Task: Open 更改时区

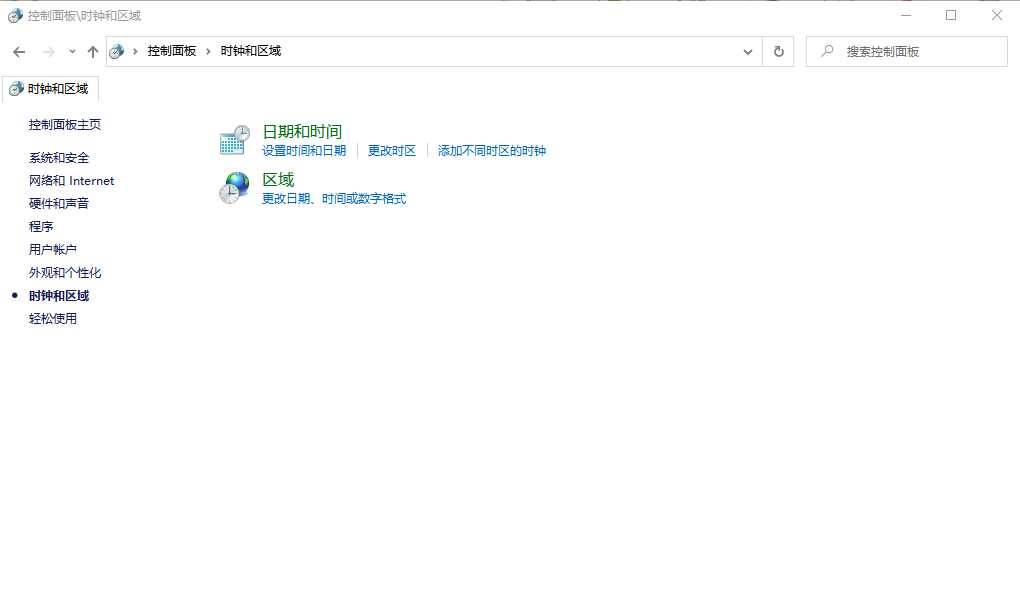Action: coord(391,150)
